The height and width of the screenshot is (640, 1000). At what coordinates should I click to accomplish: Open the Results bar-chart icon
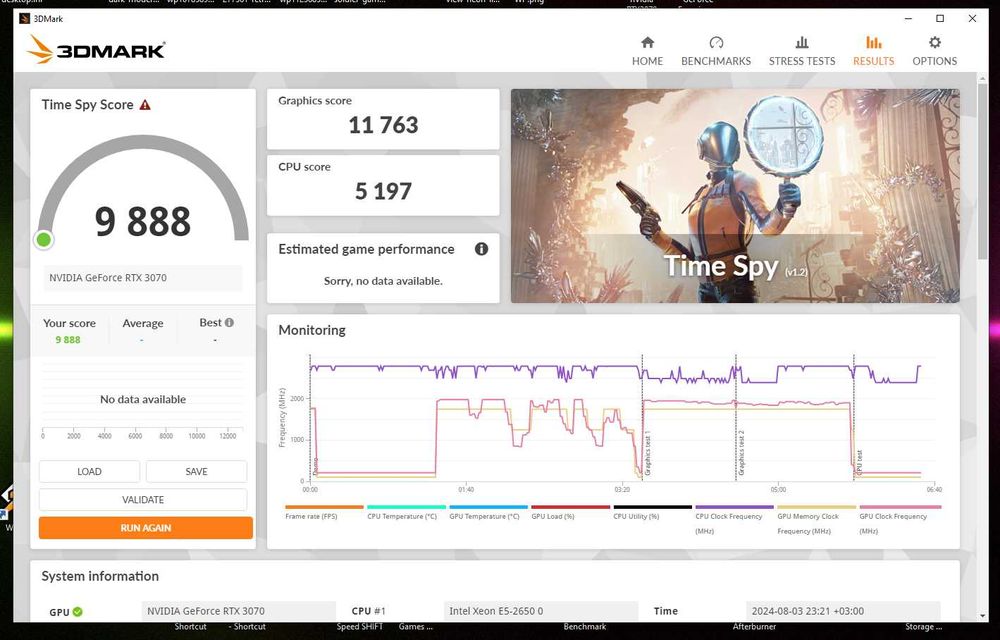873,43
